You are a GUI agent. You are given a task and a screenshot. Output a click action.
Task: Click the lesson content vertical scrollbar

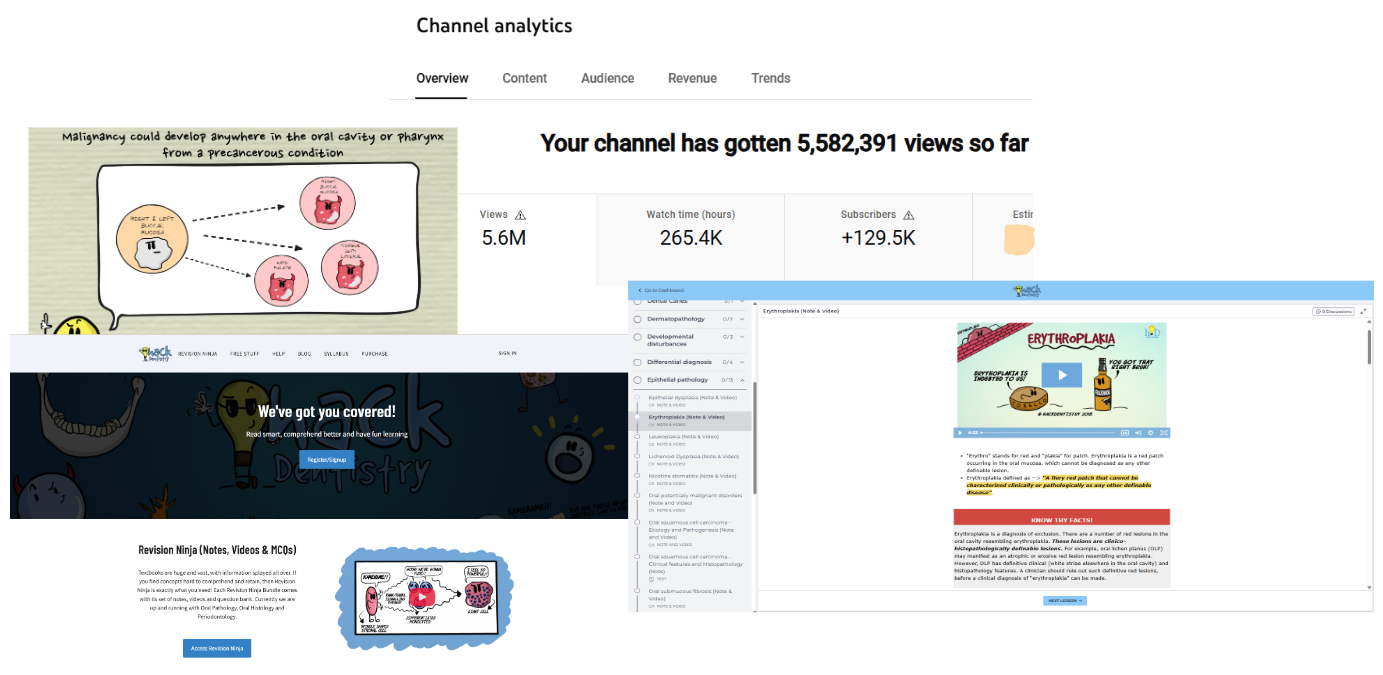(x=1369, y=348)
